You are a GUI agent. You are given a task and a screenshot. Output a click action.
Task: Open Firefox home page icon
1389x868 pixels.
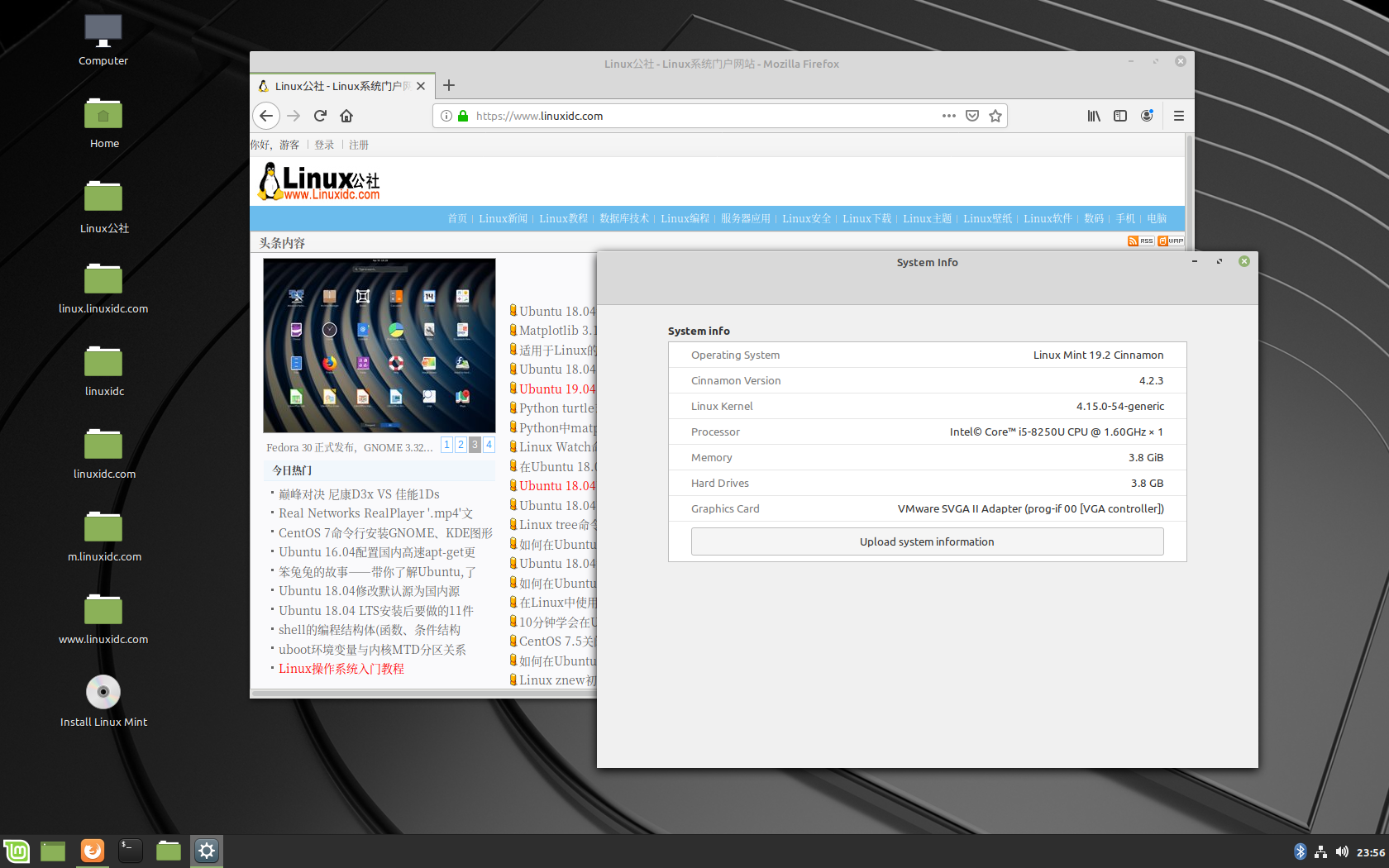[x=346, y=116]
